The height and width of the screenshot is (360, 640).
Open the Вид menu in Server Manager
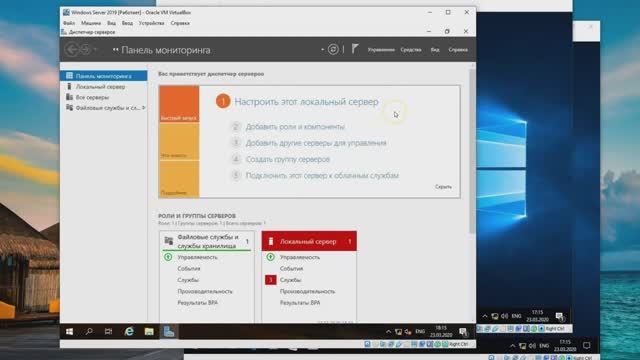click(435, 50)
